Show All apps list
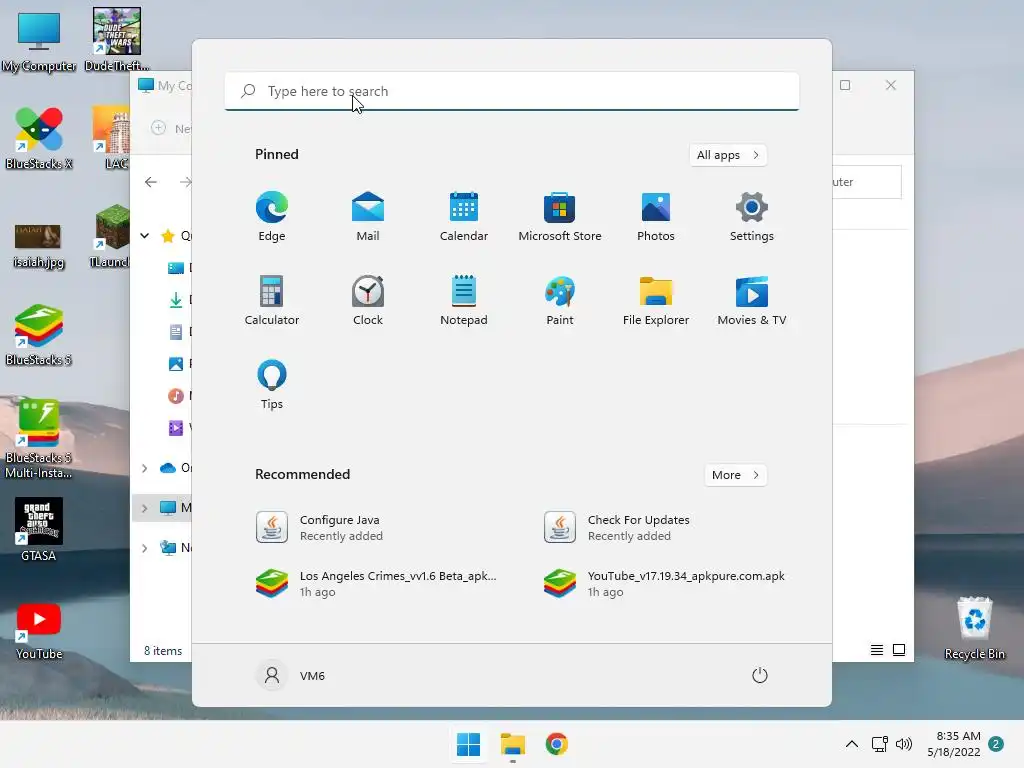 pyautogui.click(x=728, y=155)
